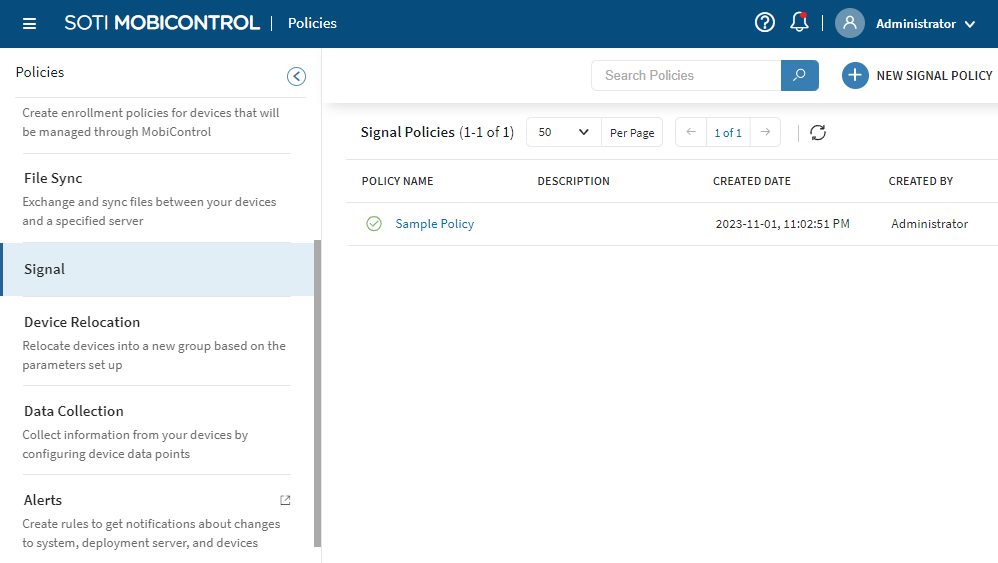
Task: Click the Administrator cell in Sample Policy row
Action: tap(929, 224)
